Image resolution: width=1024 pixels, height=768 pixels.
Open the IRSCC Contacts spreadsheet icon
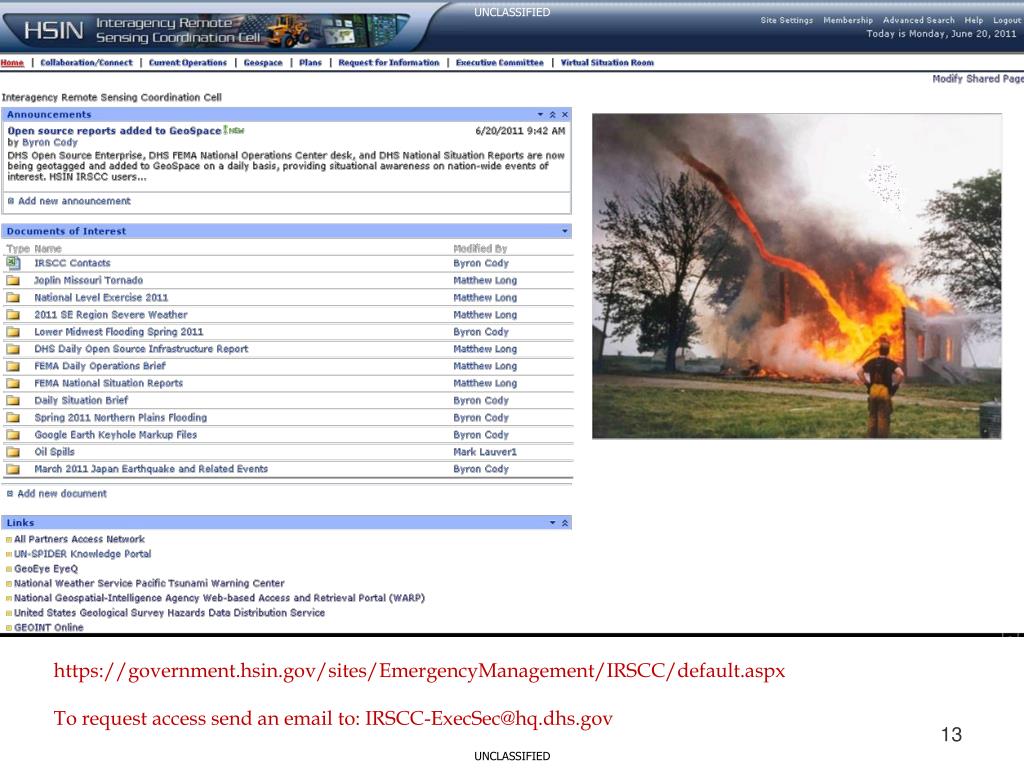tap(13, 263)
